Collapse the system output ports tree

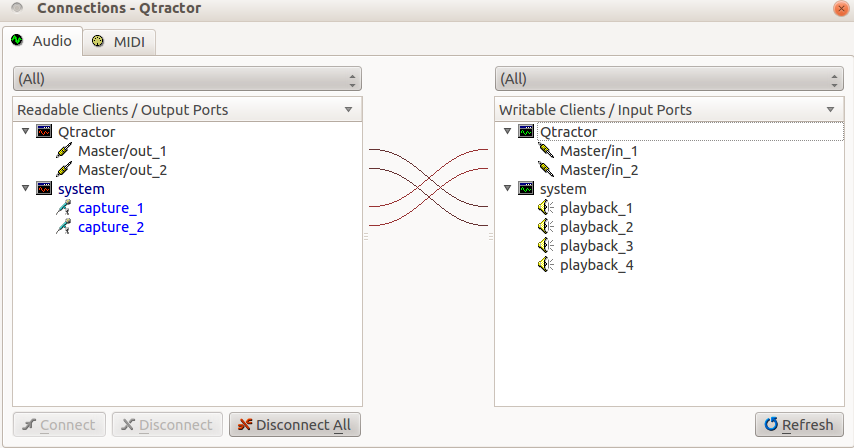tap(26, 188)
